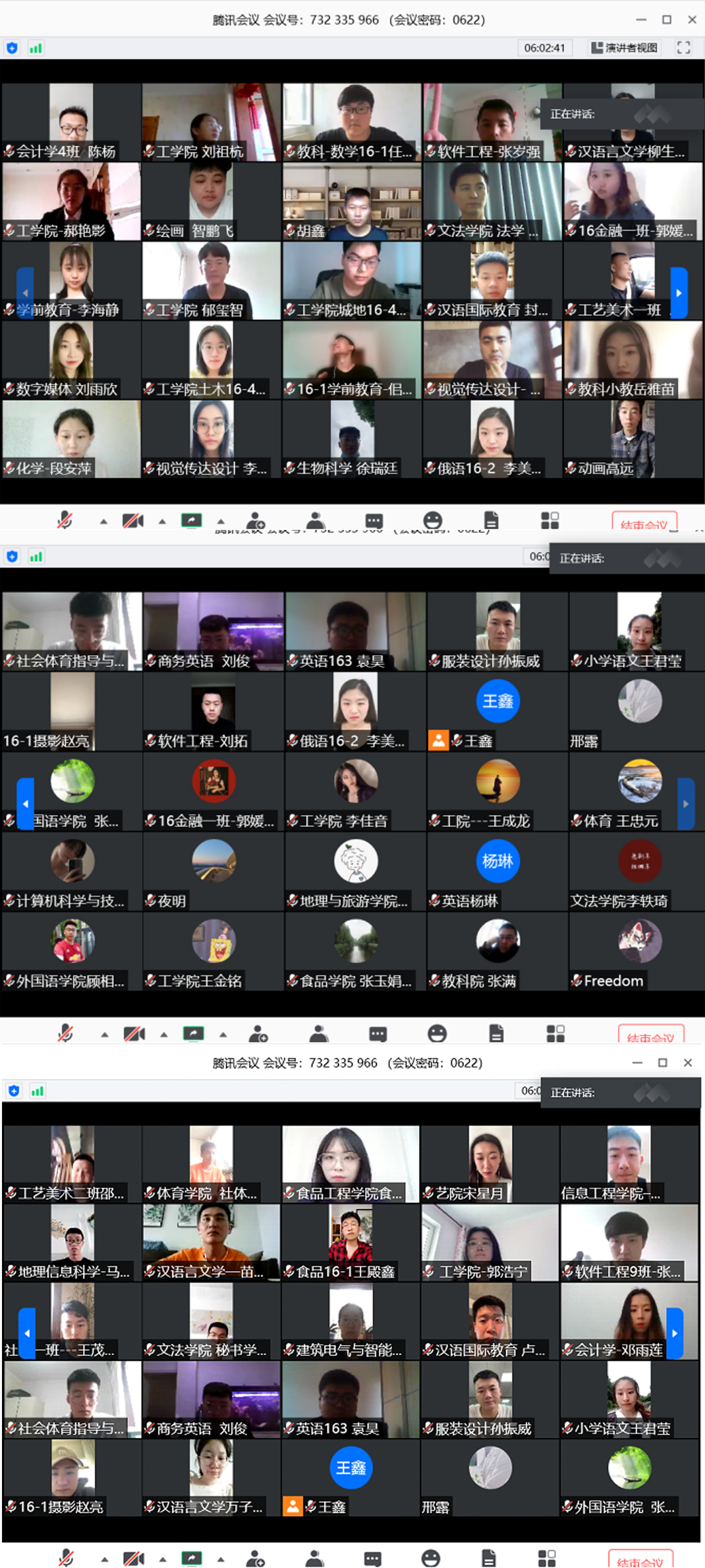Check network signal icon in bottom window

pos(37,1091)
